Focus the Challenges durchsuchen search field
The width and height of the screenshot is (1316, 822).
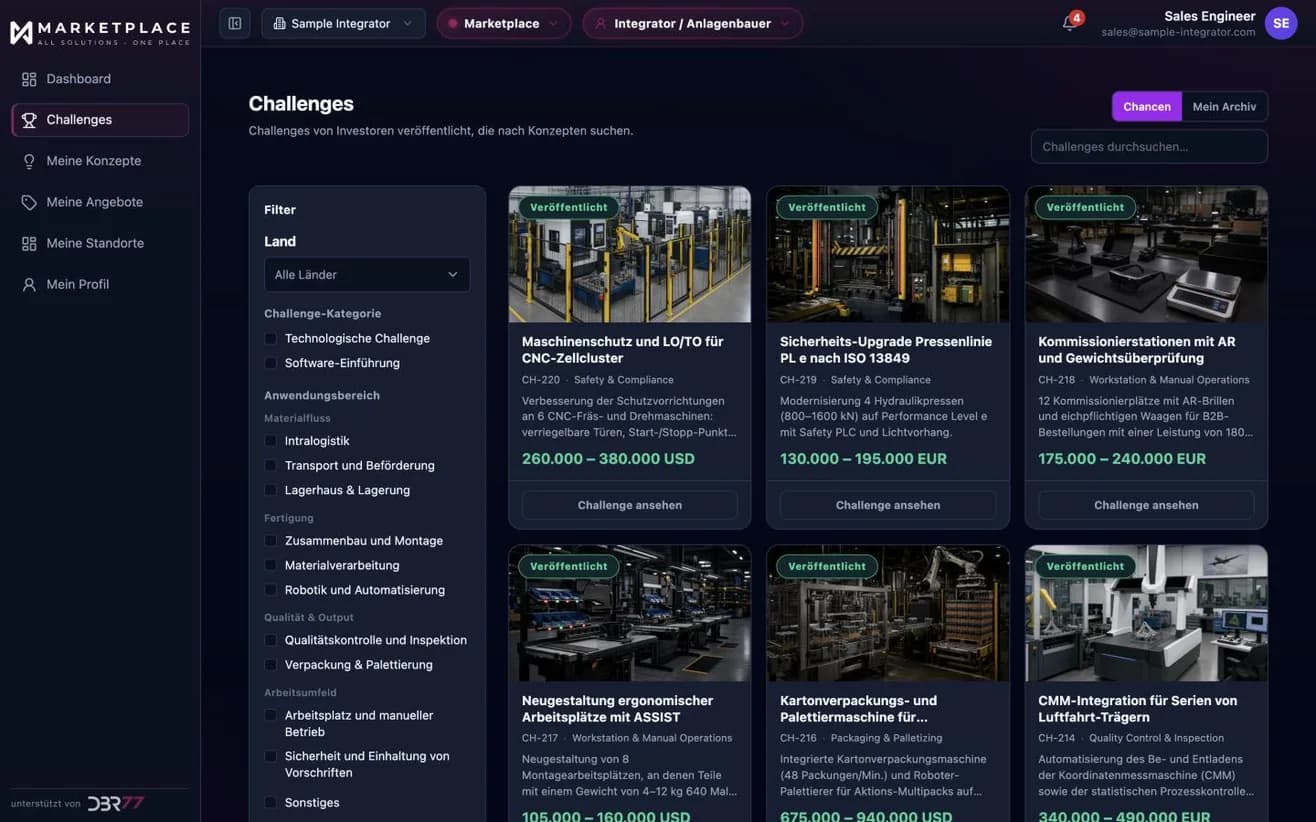(1149, 147)
